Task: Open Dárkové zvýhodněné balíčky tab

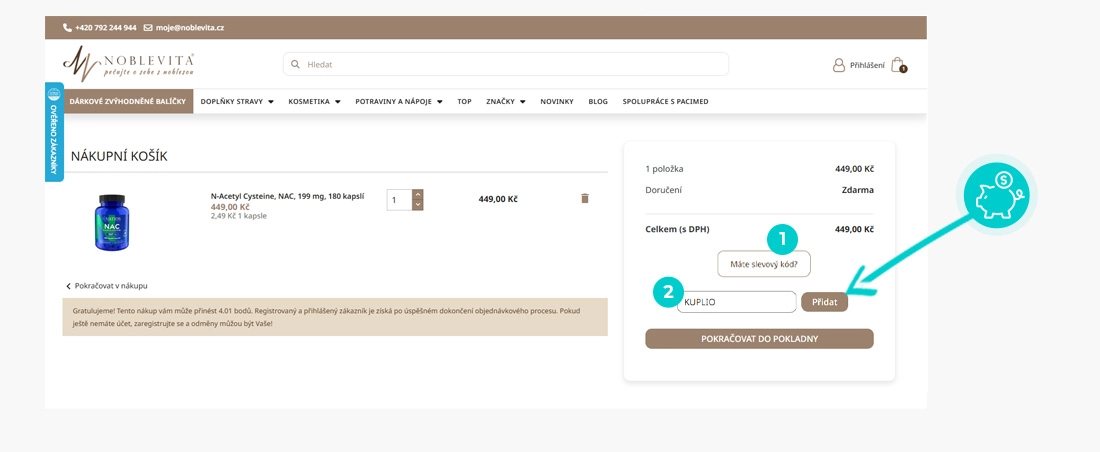Action: [x=128, y=101]
